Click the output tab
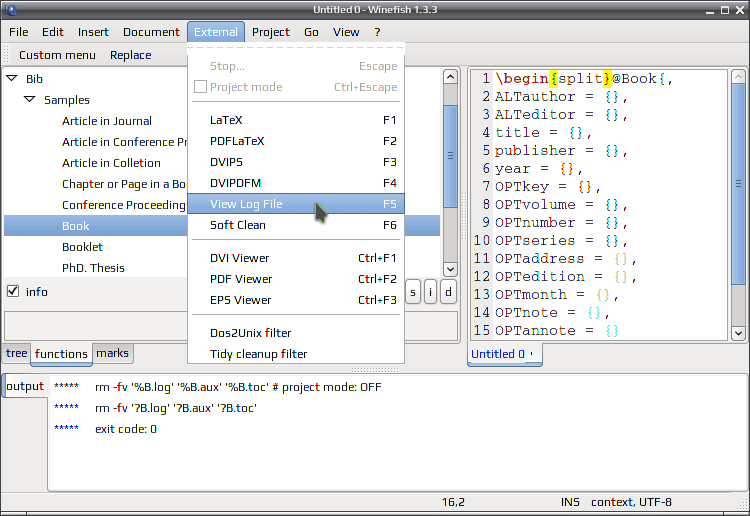Screen dimensions: 750x516 point(25,386)
